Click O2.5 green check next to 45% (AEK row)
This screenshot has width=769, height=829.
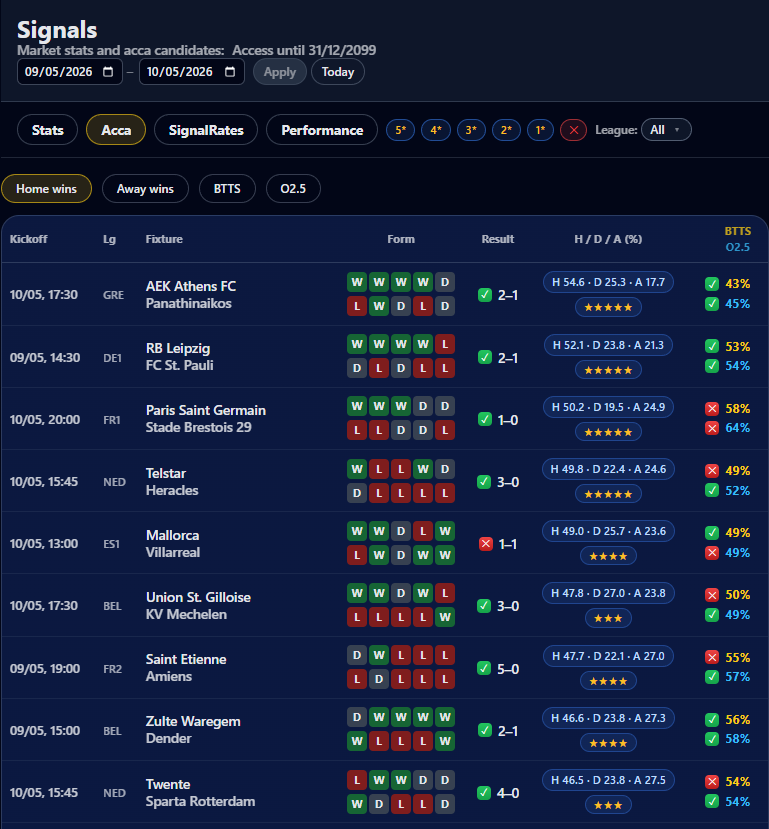coord(712,304)
